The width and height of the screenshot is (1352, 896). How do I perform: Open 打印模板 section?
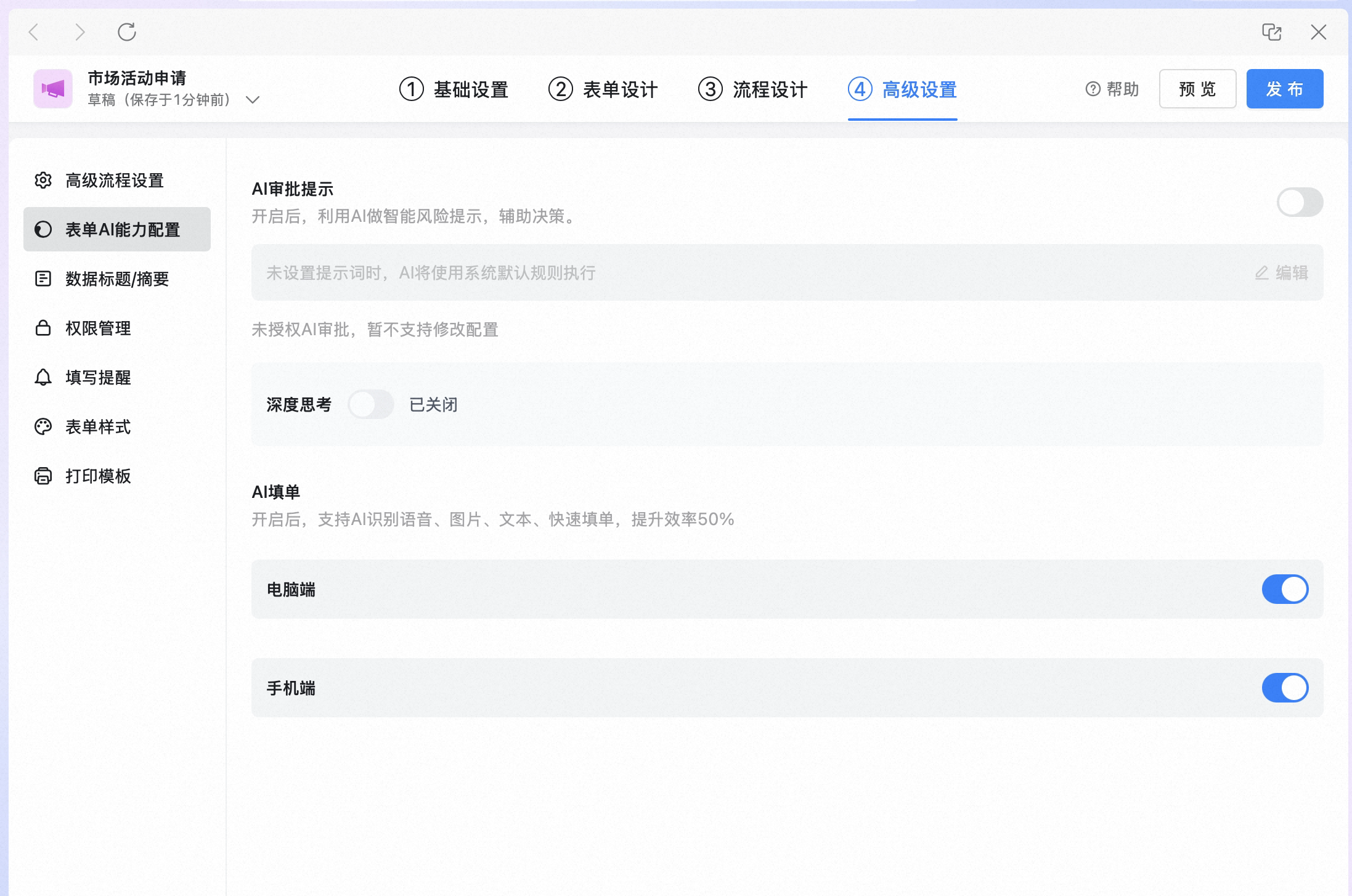[117, 476]
